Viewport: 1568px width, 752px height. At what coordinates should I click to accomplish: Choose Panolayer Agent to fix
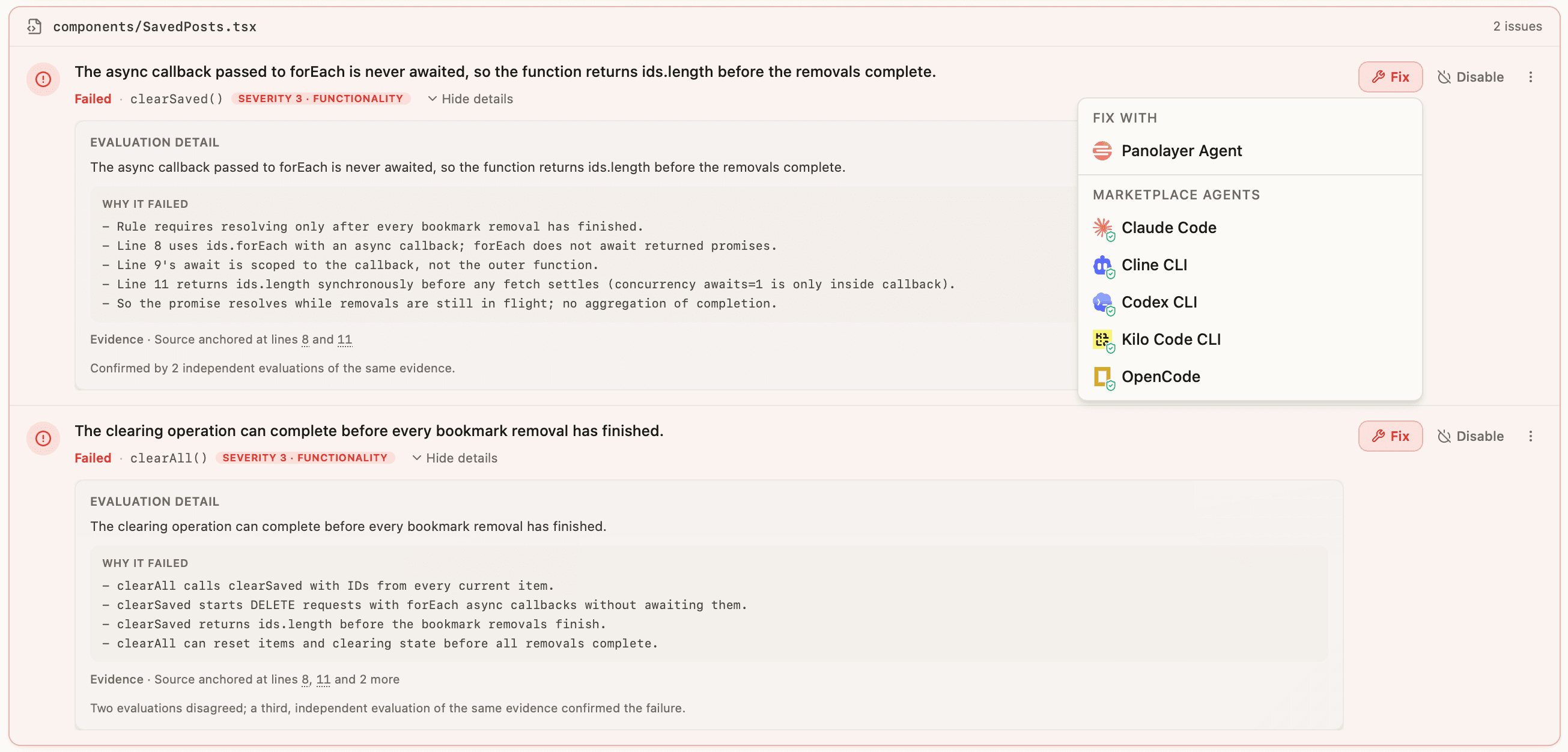coord(1249,151)
